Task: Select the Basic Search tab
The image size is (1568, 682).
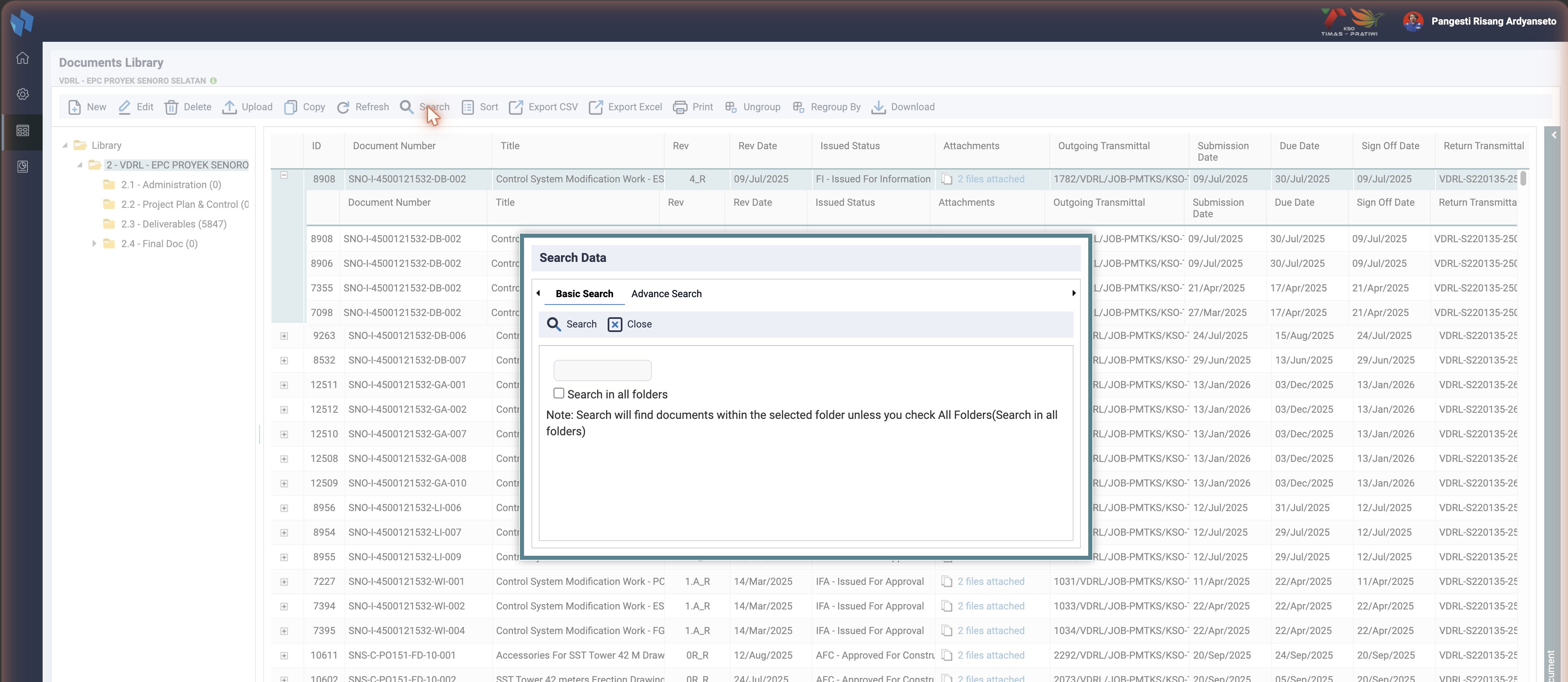Action: (x=584, y=294)
